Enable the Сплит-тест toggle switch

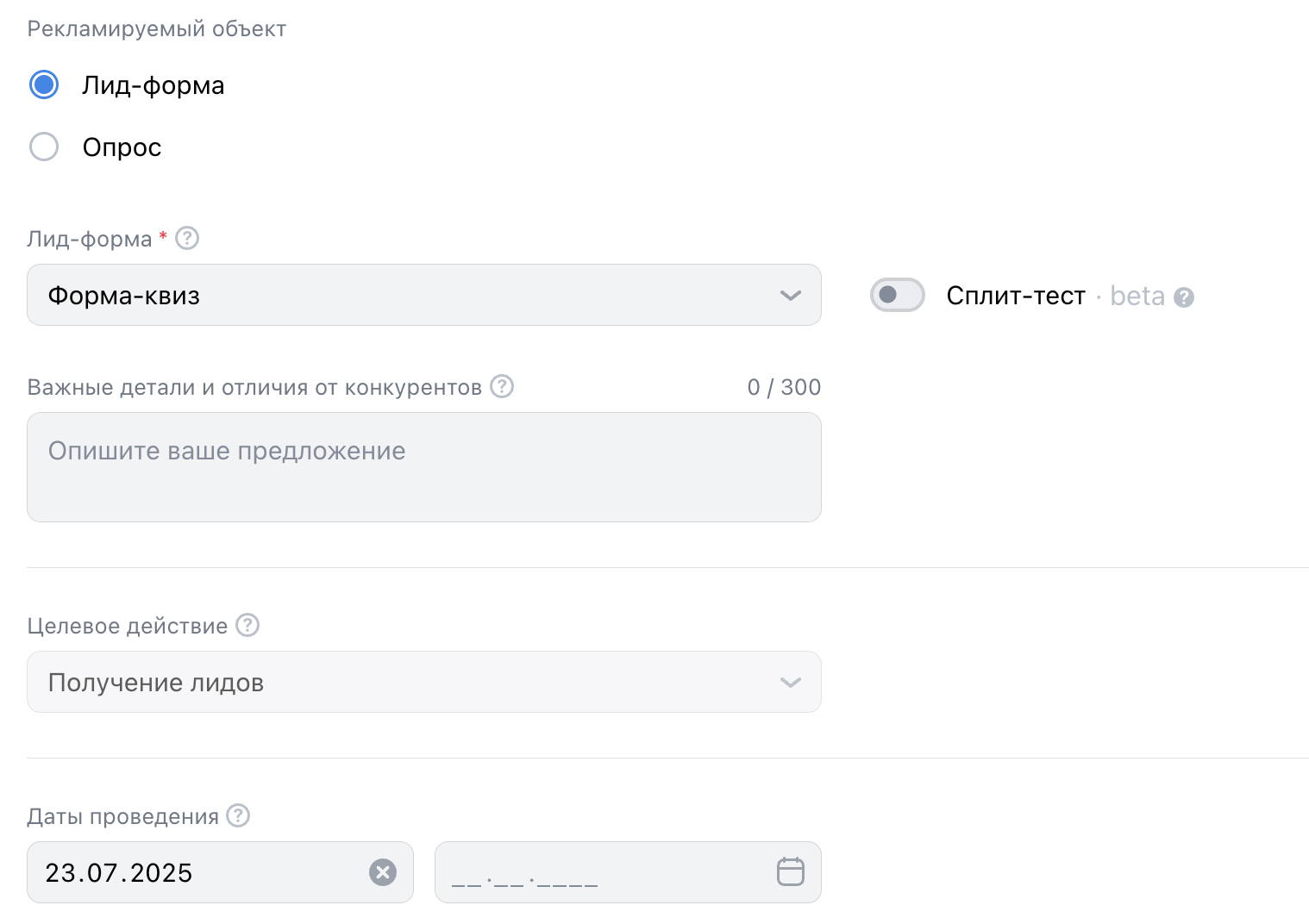pos(897,295)
